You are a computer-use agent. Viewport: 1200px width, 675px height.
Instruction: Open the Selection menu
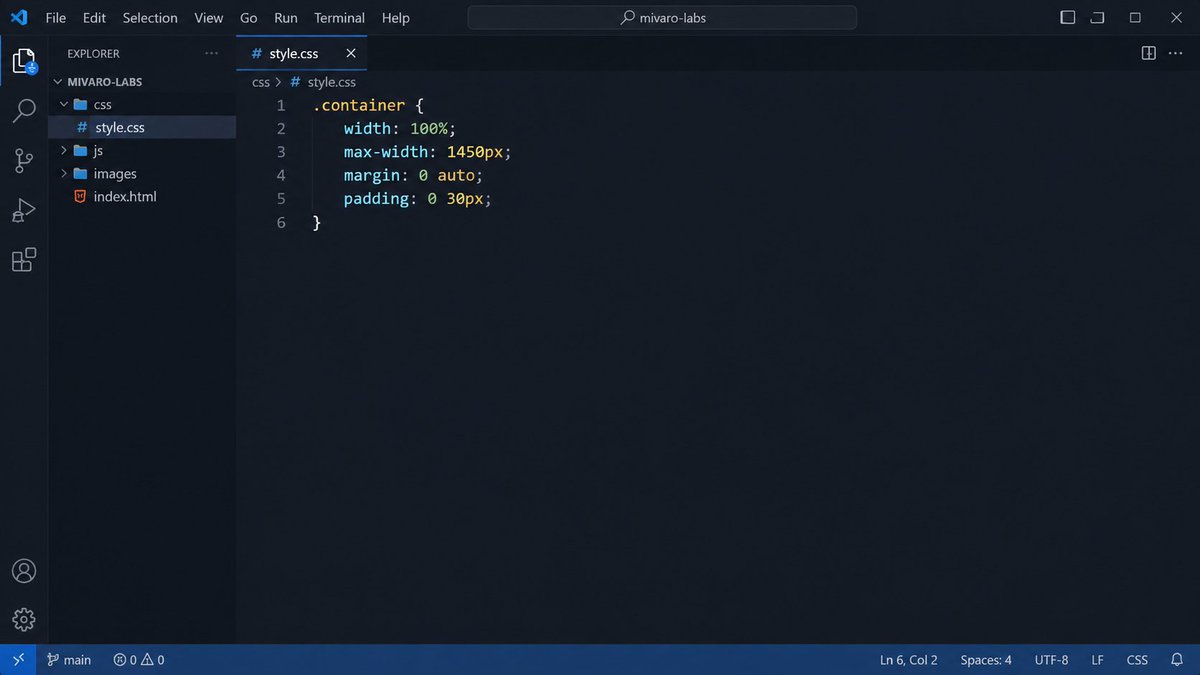150,18
